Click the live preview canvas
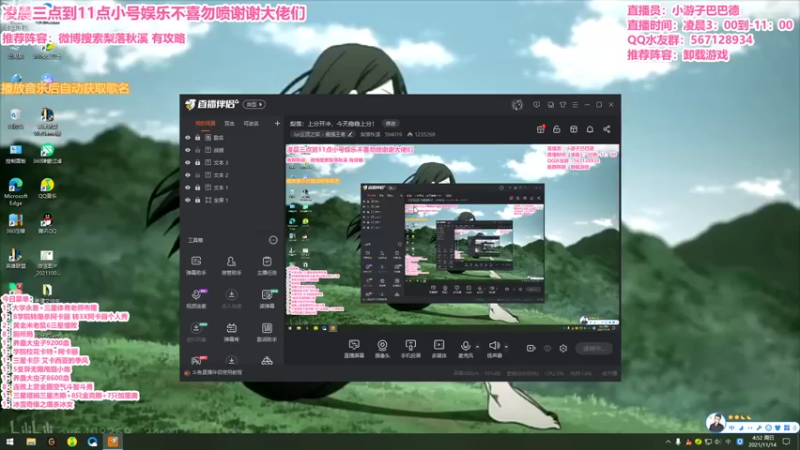 [453, 238]
